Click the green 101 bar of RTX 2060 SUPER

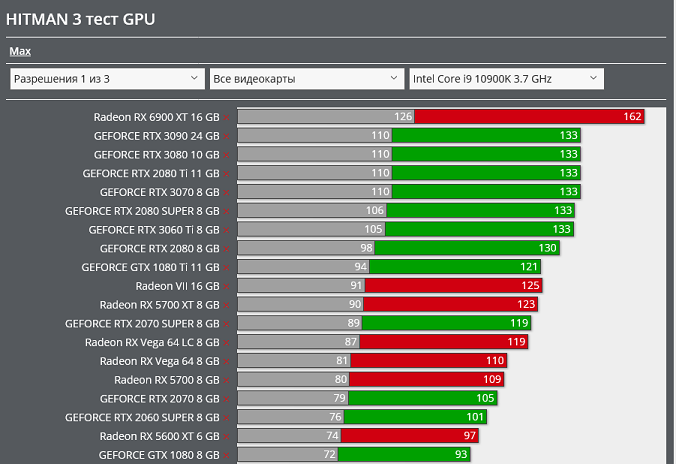tap(416, 417)
